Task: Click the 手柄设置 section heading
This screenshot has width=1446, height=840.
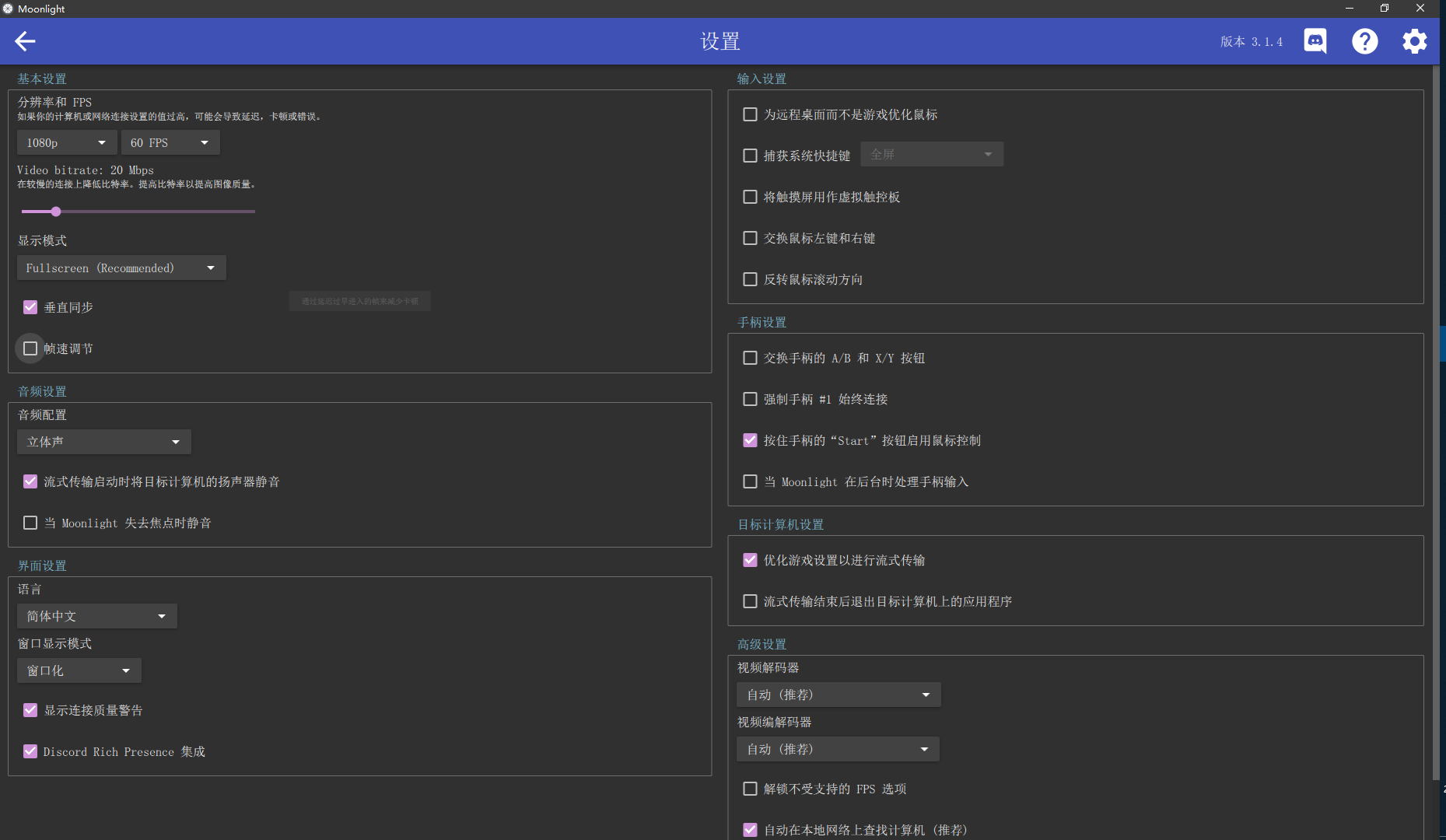Action: [x=762, y=322]
